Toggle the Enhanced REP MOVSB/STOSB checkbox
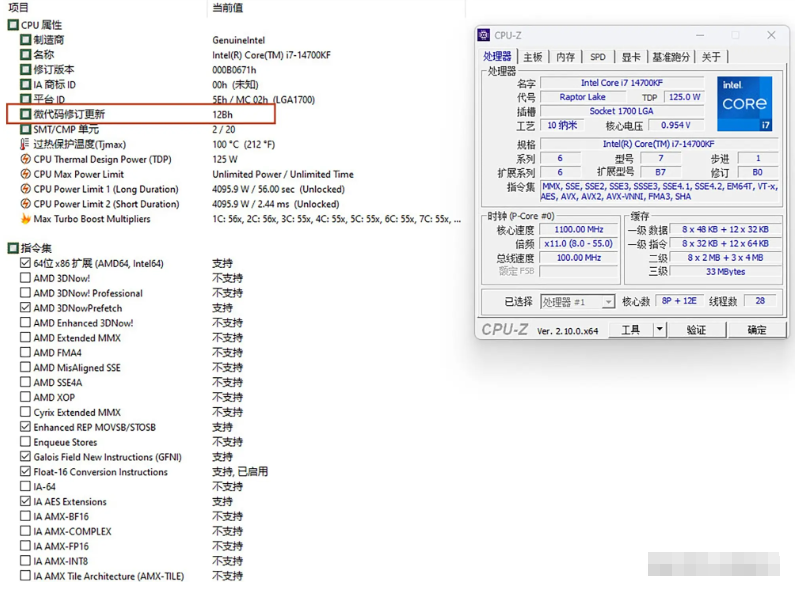This screenshot has width=796, height=592. (25, 427)
